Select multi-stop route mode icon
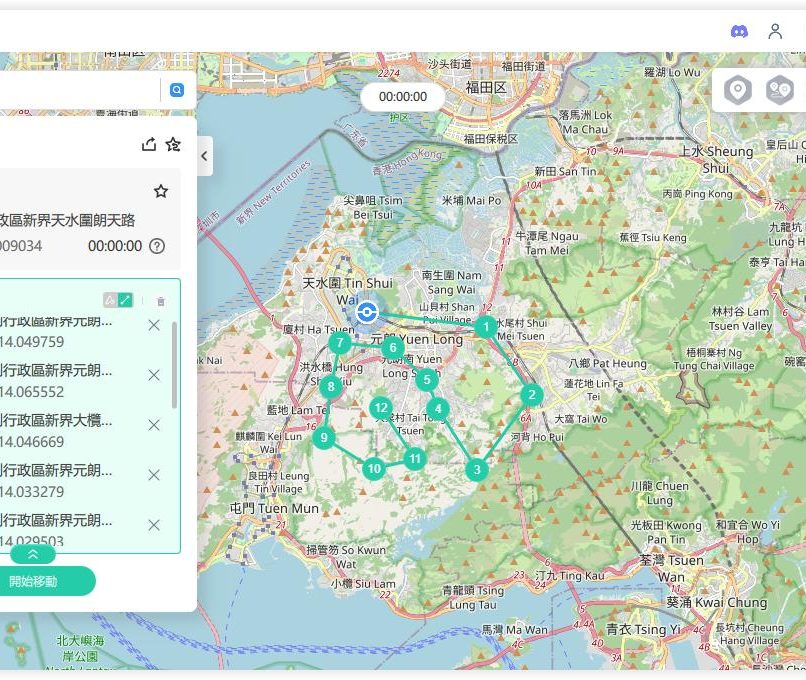 click(x=779, y=91)
